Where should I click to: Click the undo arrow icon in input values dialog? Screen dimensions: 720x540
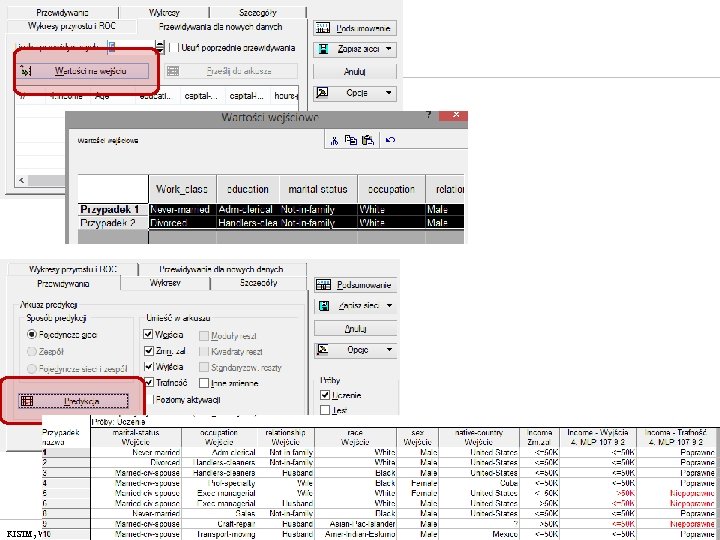390,140
